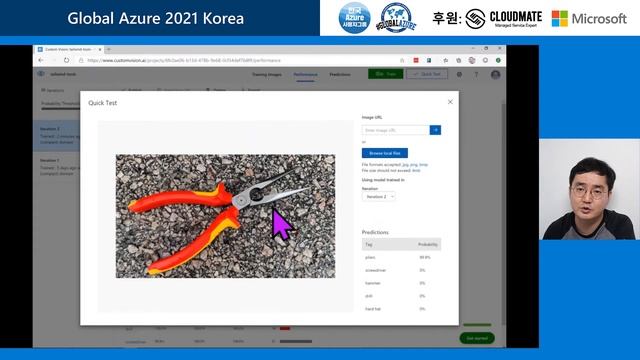Viewport: 640px width, 360px height.
Task: Select Iteration 1 in the left panel
Action: pyautogui.click(x=57, y=167)
